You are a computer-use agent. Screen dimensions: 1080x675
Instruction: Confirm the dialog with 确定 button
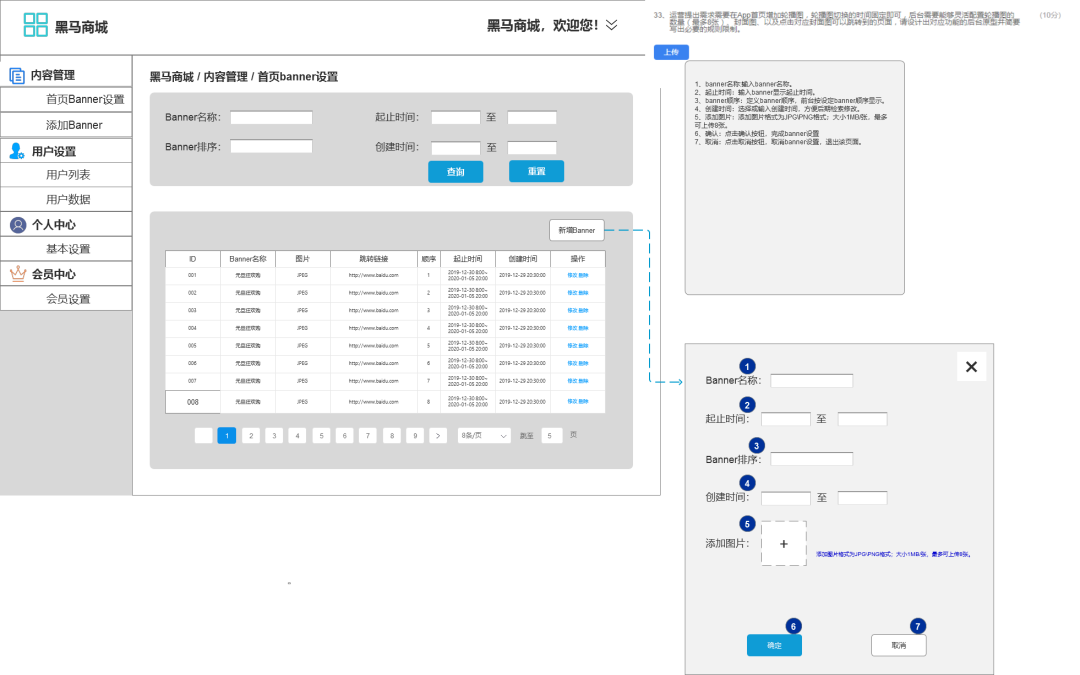pos(774,645)
